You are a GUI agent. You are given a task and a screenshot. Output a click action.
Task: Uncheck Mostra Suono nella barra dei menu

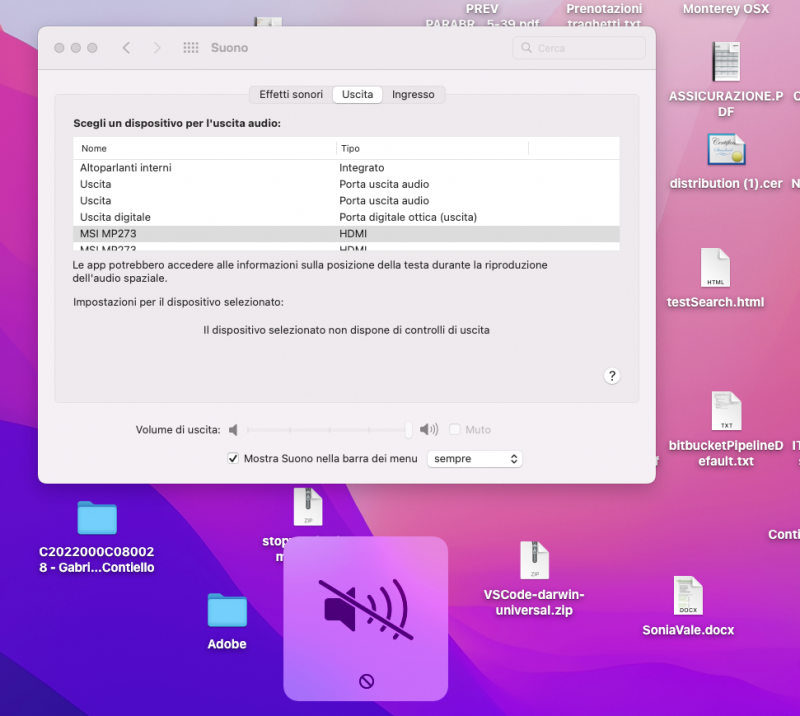[x=234, y=459]
